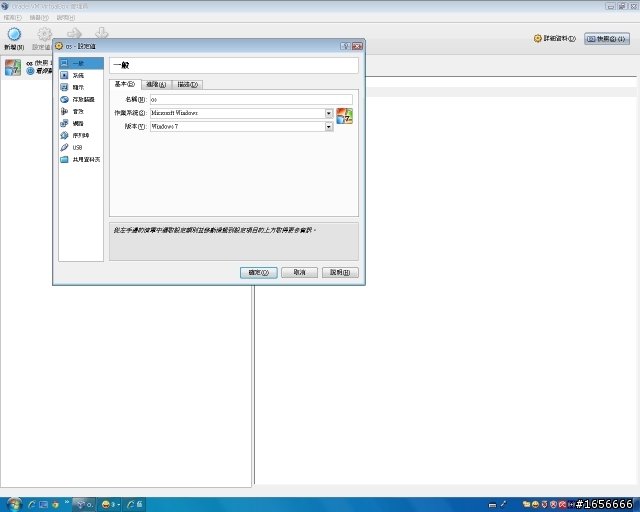Viewport: 640px width, 512px height.
Task: Open the operating system type dropdown
Action: pos(242,113)
